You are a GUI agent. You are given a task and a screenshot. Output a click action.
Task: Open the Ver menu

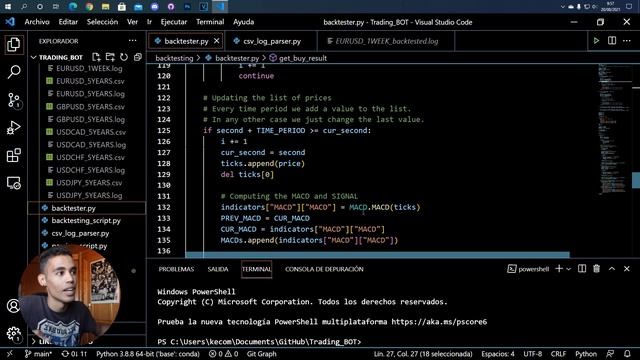[132, 22]
